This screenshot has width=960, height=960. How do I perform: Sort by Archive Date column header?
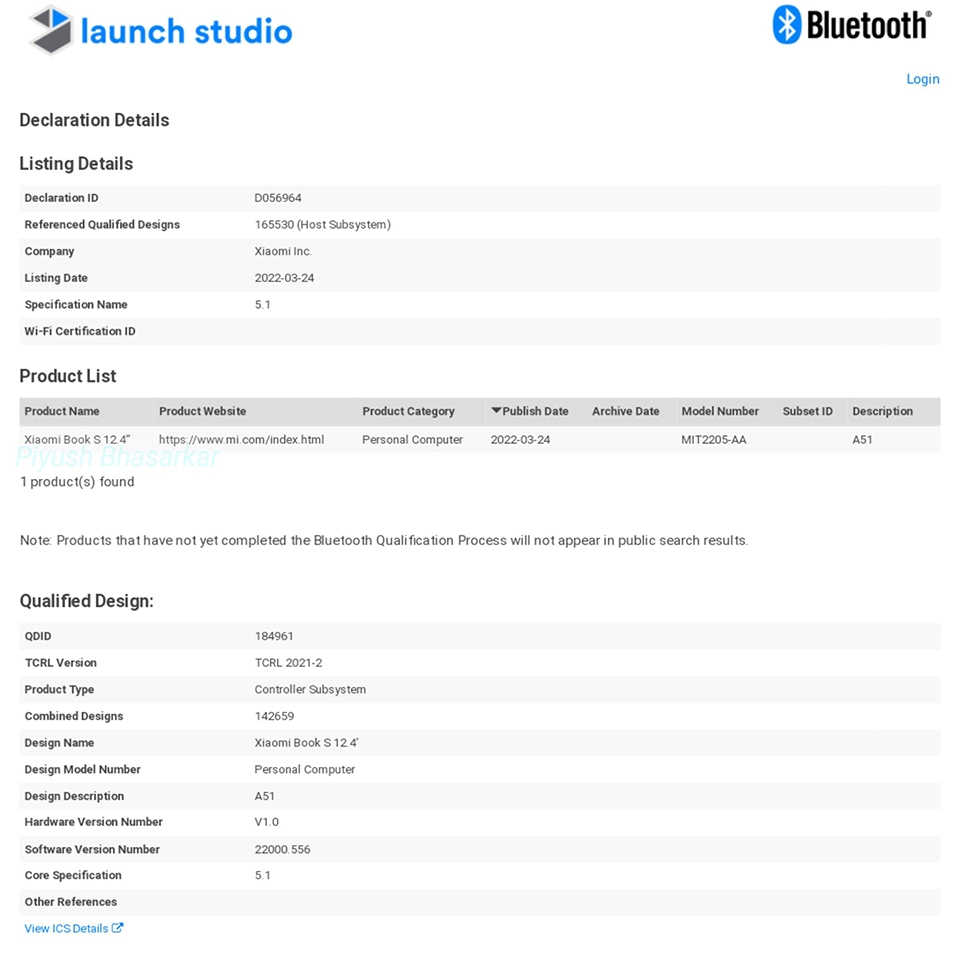click(x=625, y=411)
